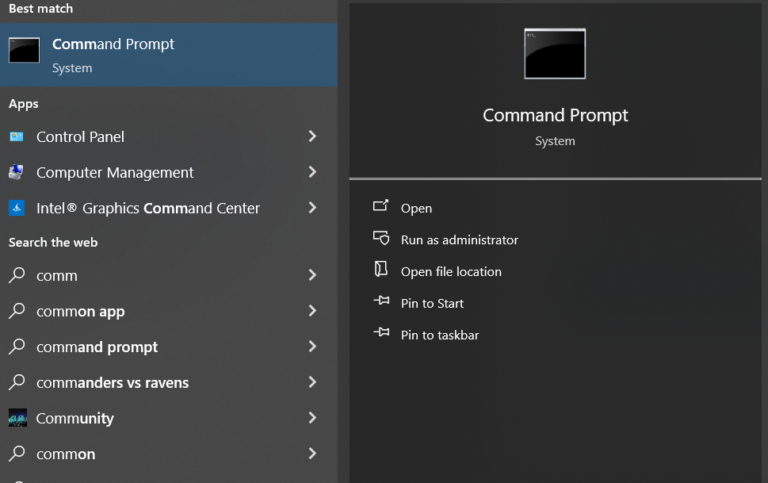
Task: Click the Intel Graphics Command Center icon
Action: [x=17, y=208]
